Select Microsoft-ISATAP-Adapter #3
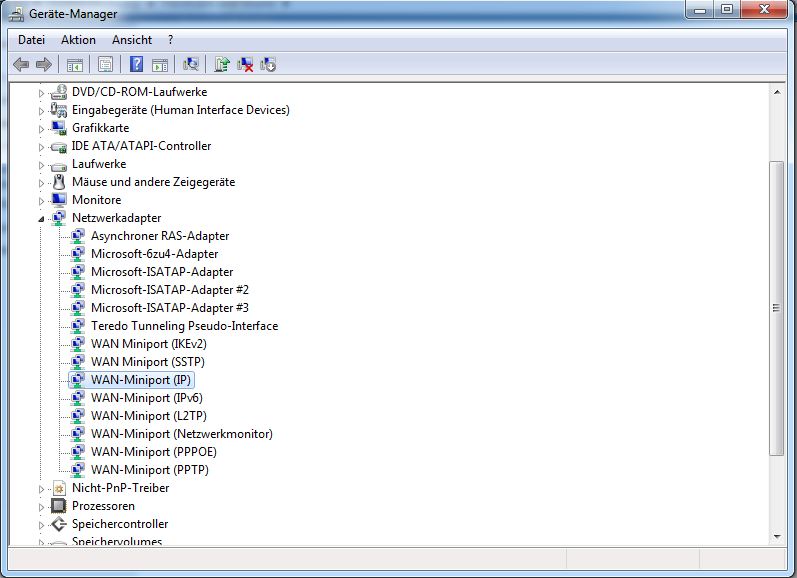Image resolution: width=797 pixels, height=578 pixels. [x=170, y=308]
